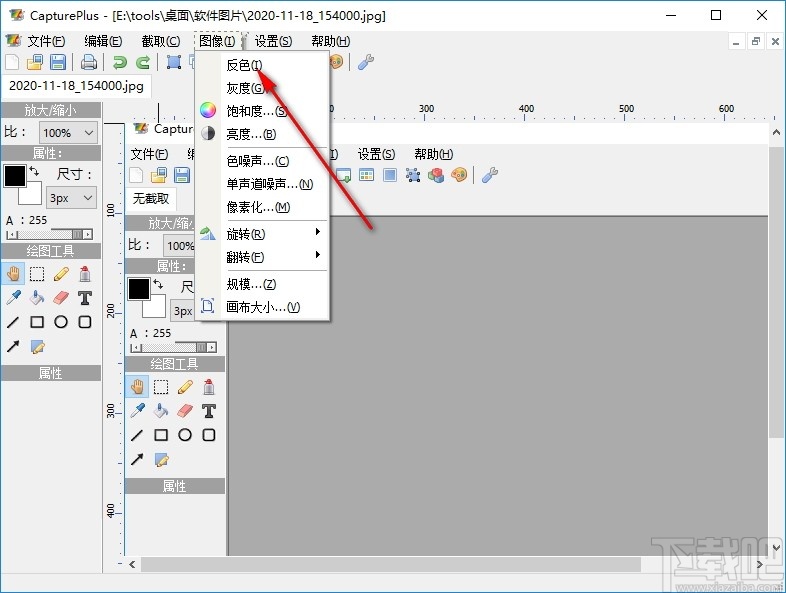The width and height of the screenshot is (786, 593).
Task: Click bottom 属性 header in outer left panel
Action: click(x=51, y=373)
